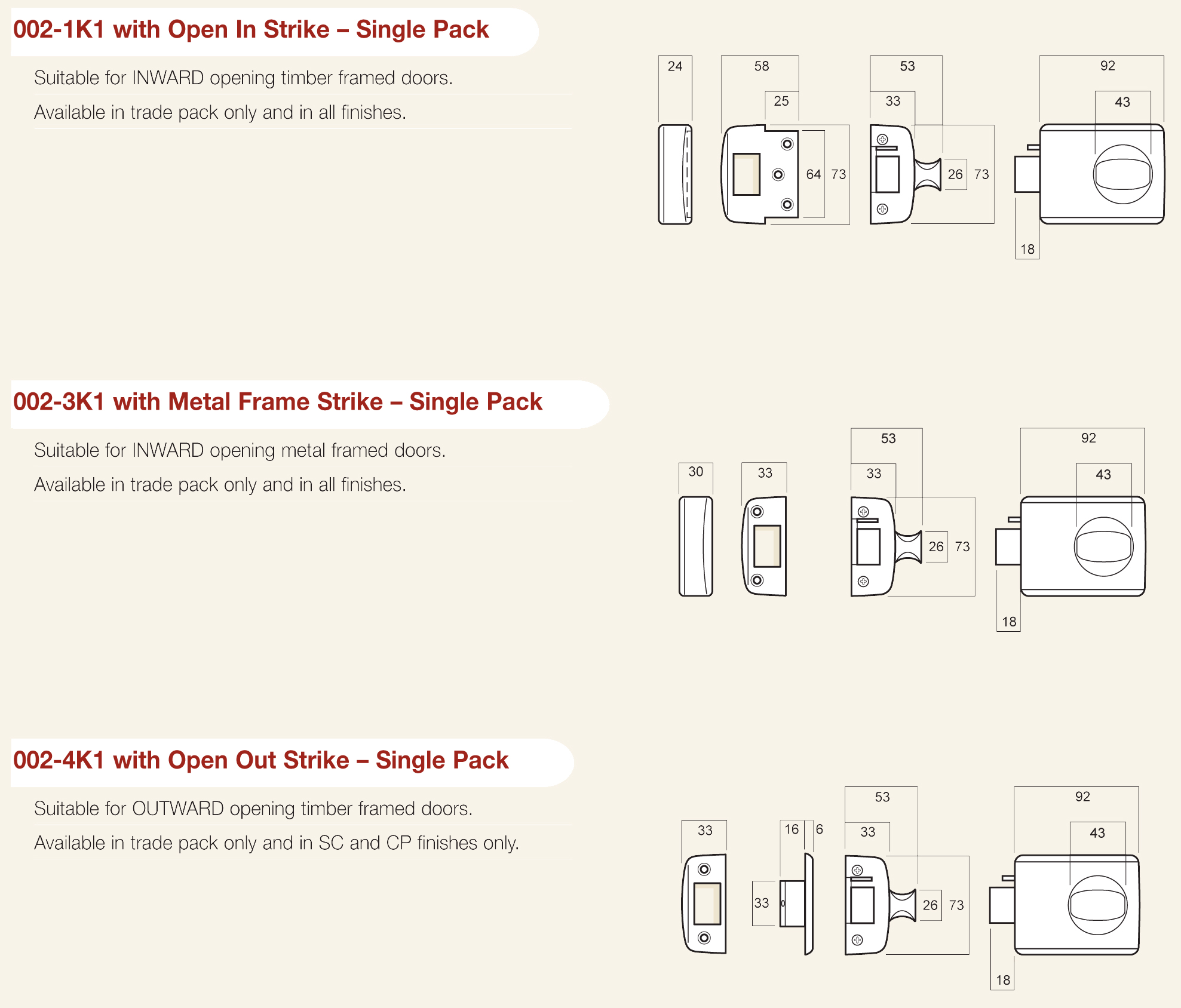The width and height of the screenshot is (1181, 1008).
Task: Click the turn knob on the 002-3K1 lock body
Action: pos(1104,546)
